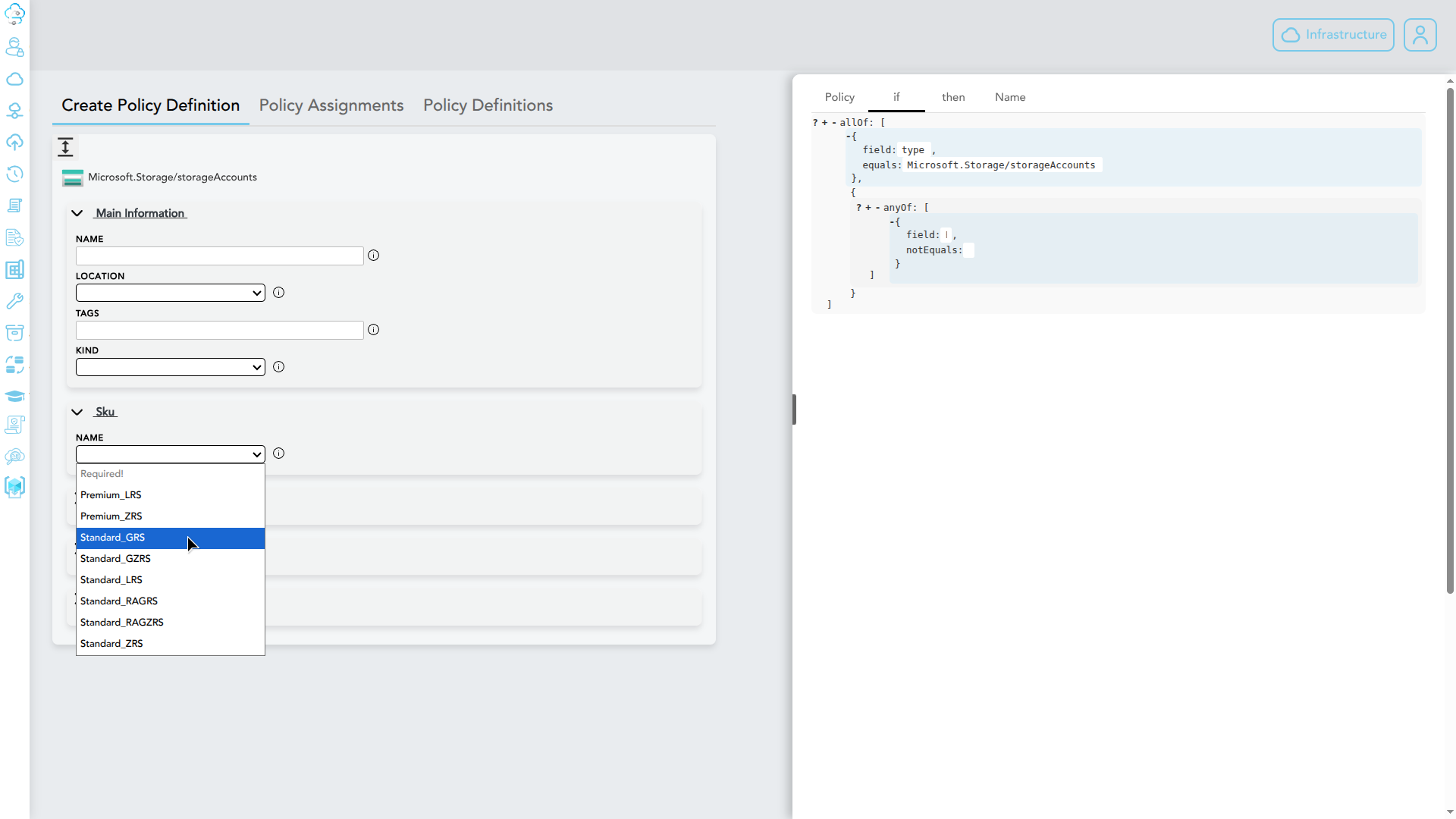Select Create Policy Definition tab
Image resolution: width=1456 pixels, height=819 pixels.
tap(150, 105)
